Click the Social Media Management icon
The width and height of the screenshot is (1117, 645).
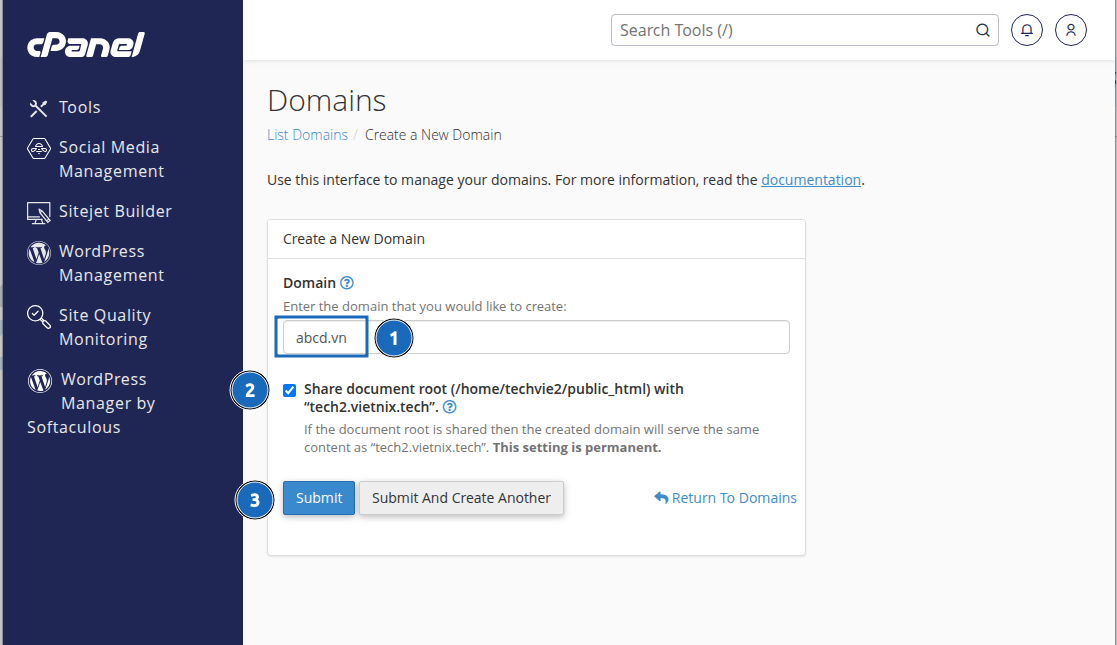click(x=39, y=149)
